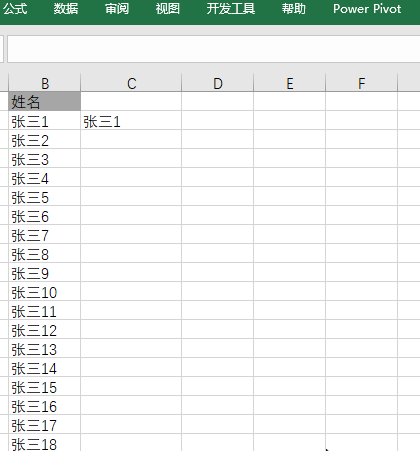This screenshot has width=420, height=451.
Task: Select the cell containing 张三2
Action: pyautogui.click(x=45, y=139)
